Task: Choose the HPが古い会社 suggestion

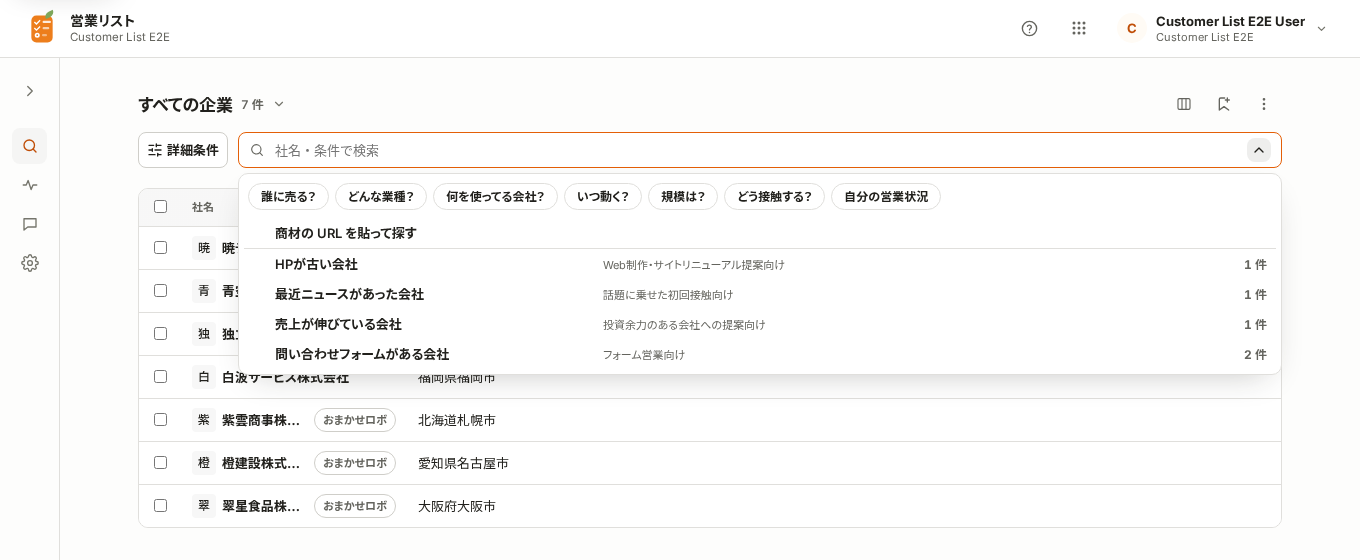Action: [760, 265]
